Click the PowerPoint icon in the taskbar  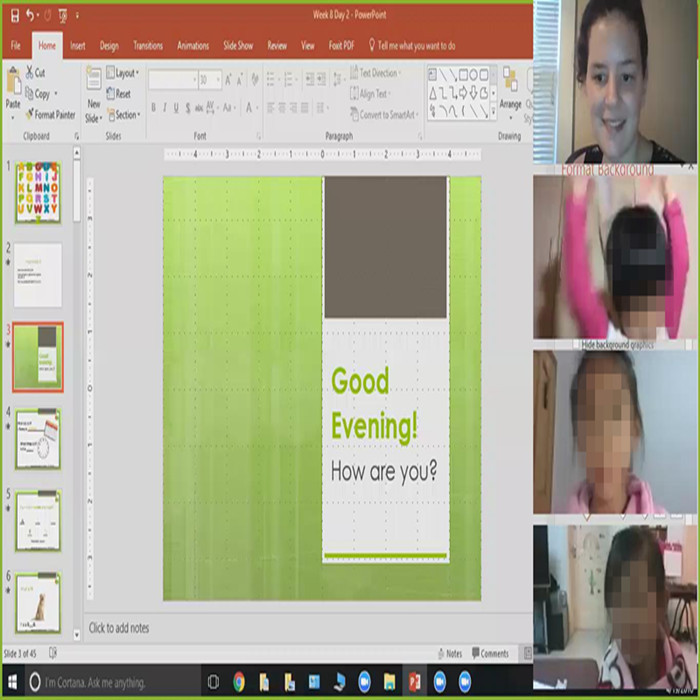tap(413, 682)
